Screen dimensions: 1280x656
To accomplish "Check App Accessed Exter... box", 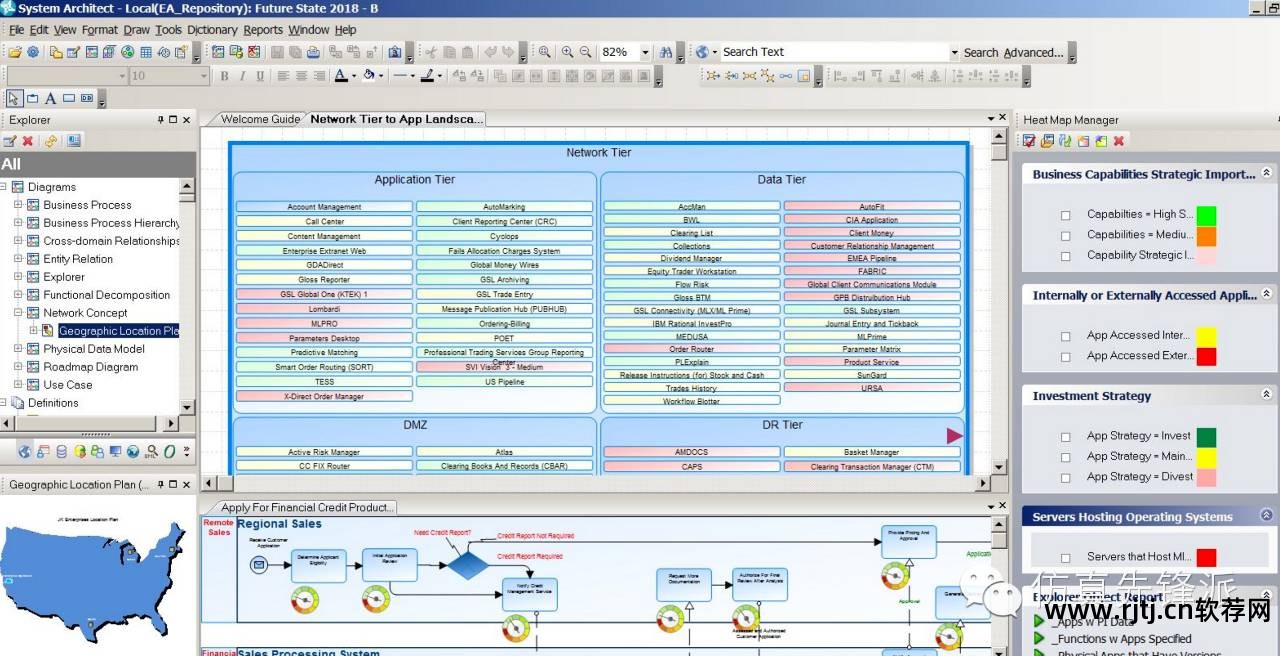I will pos(1065,356).
